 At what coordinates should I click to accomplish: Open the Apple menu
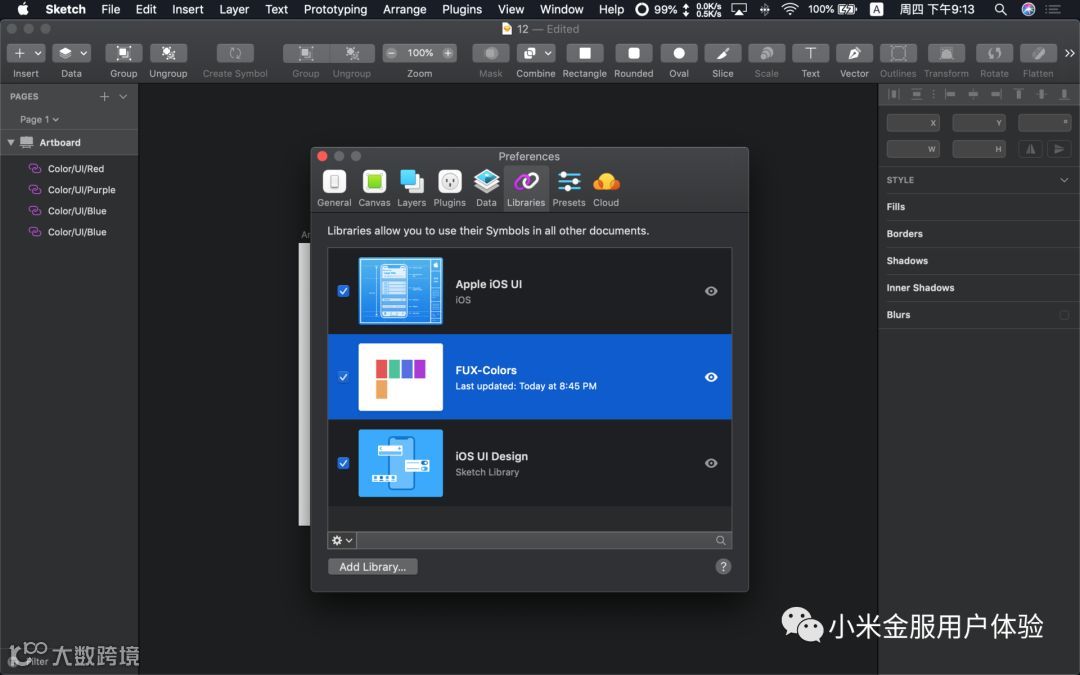23,9
